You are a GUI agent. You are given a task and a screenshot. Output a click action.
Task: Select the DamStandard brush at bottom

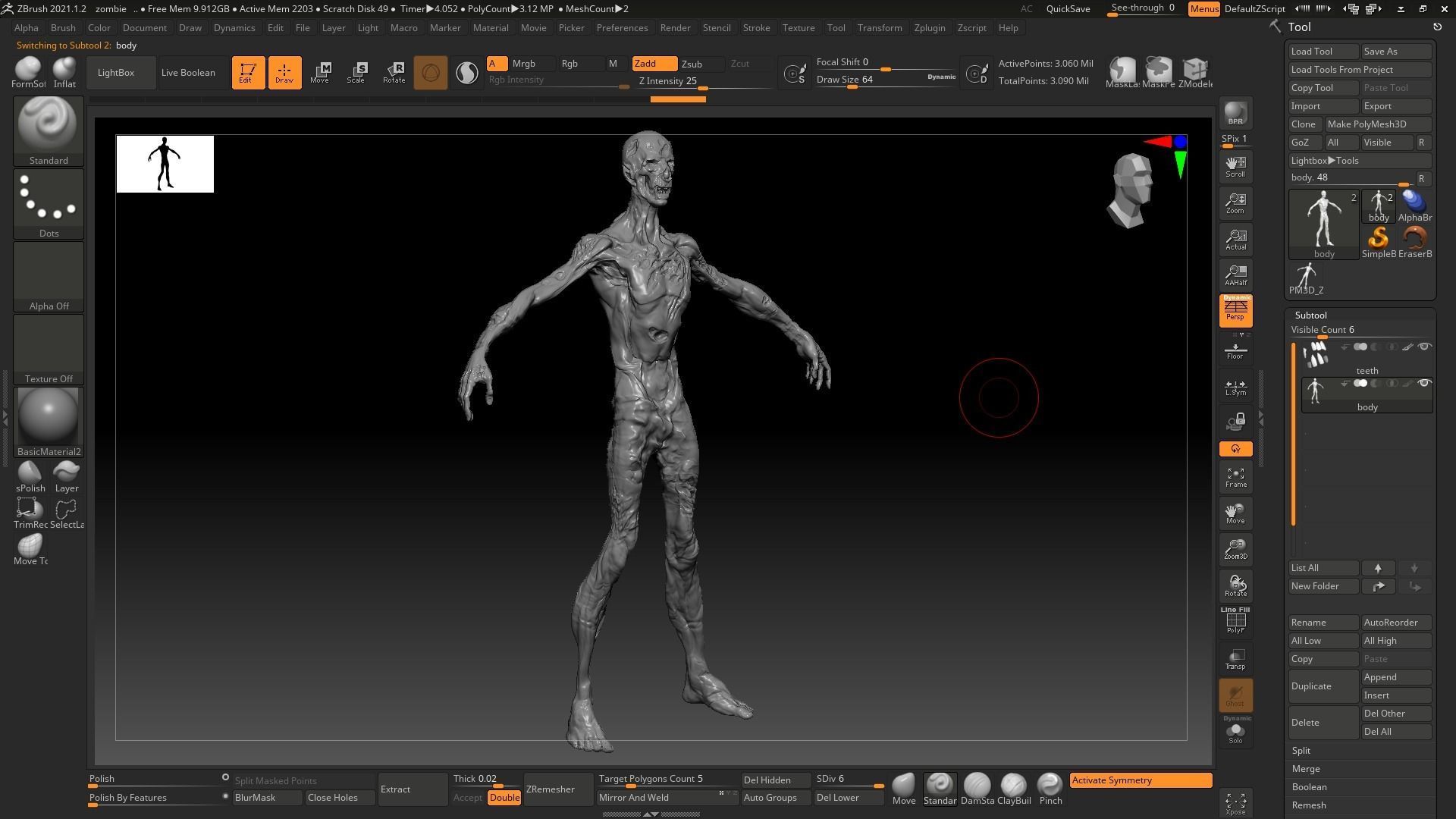977,789
